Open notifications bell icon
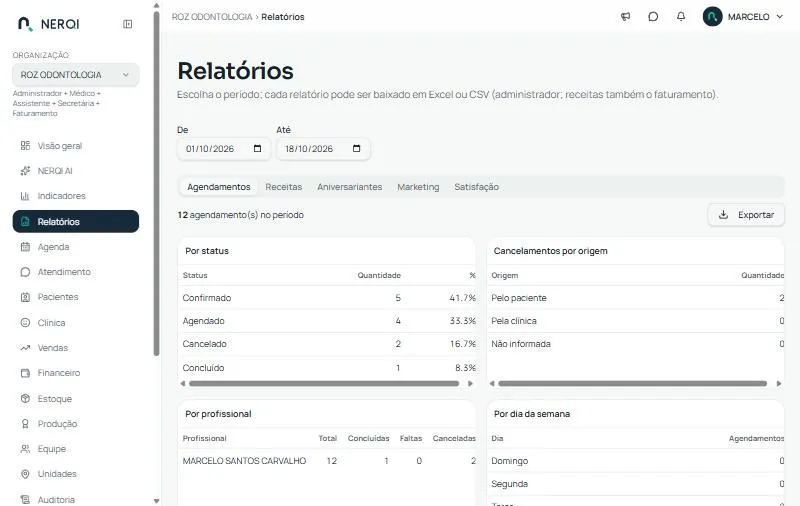The height and width of the screenshot is (506, 800). point(681,17)
